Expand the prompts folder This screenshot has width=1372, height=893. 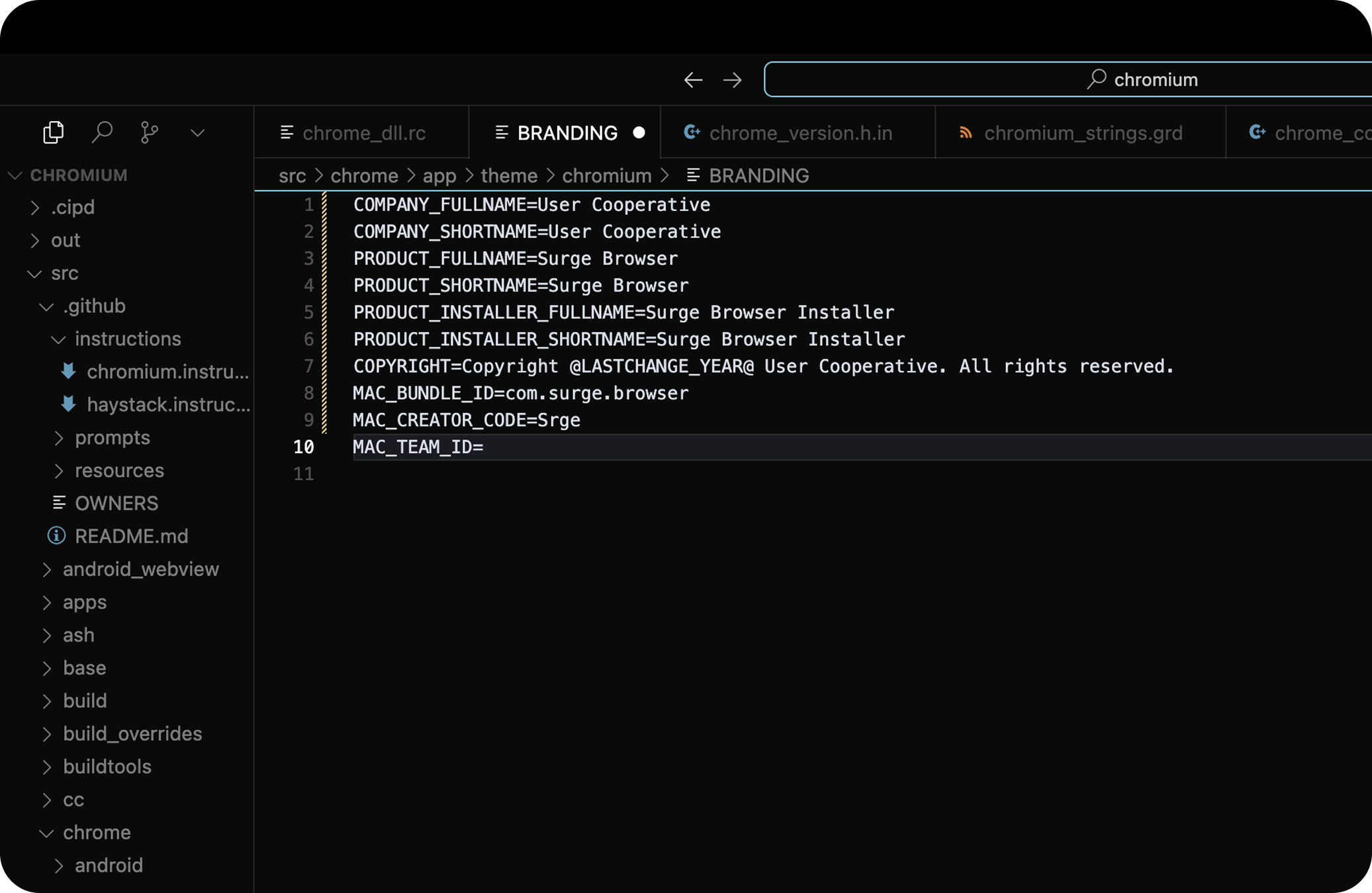click(127, 438)
